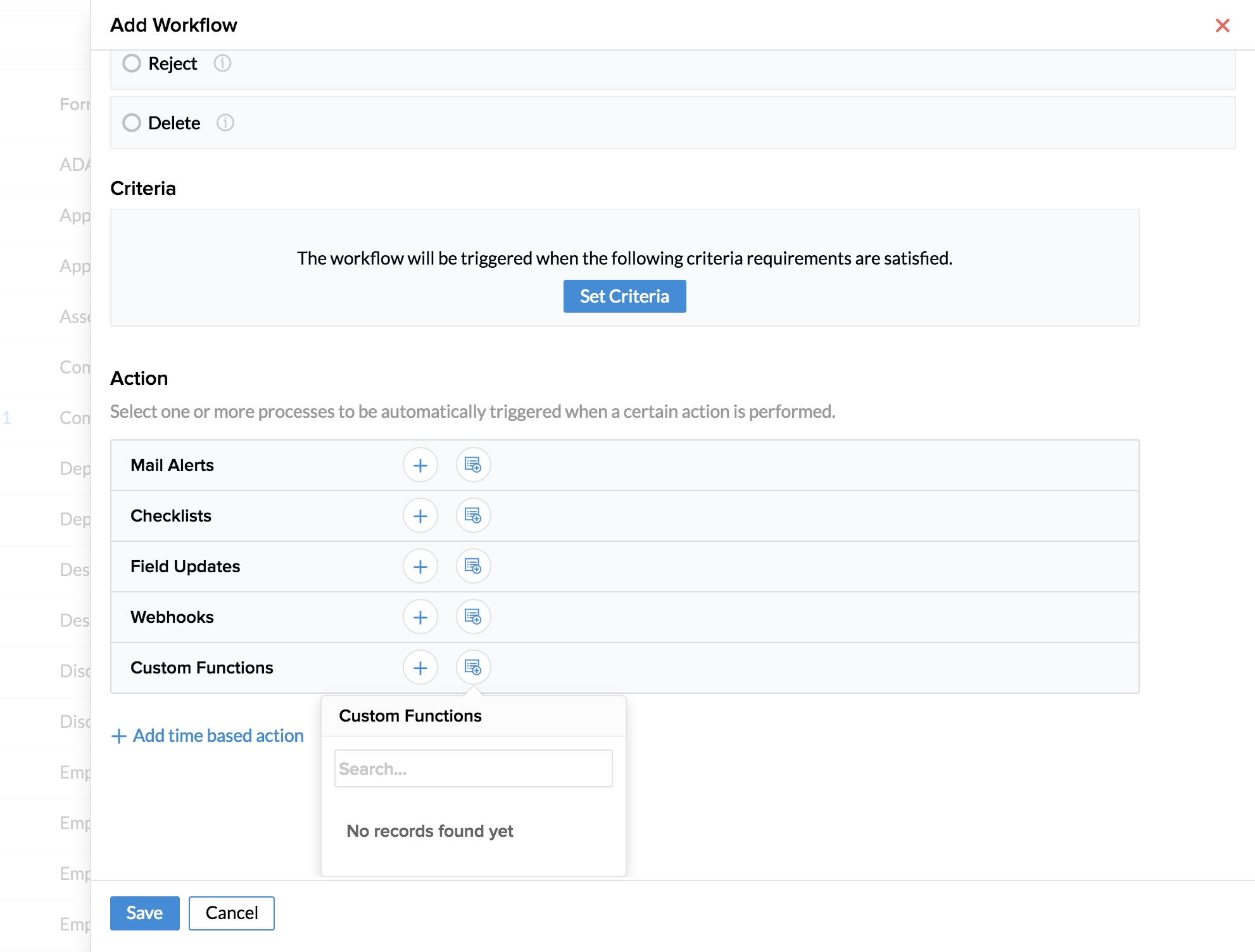The width and height of the screenshot is (1255, 952).
Task: Close the Add Workflow panel
Action: [x=1222, y=25]
